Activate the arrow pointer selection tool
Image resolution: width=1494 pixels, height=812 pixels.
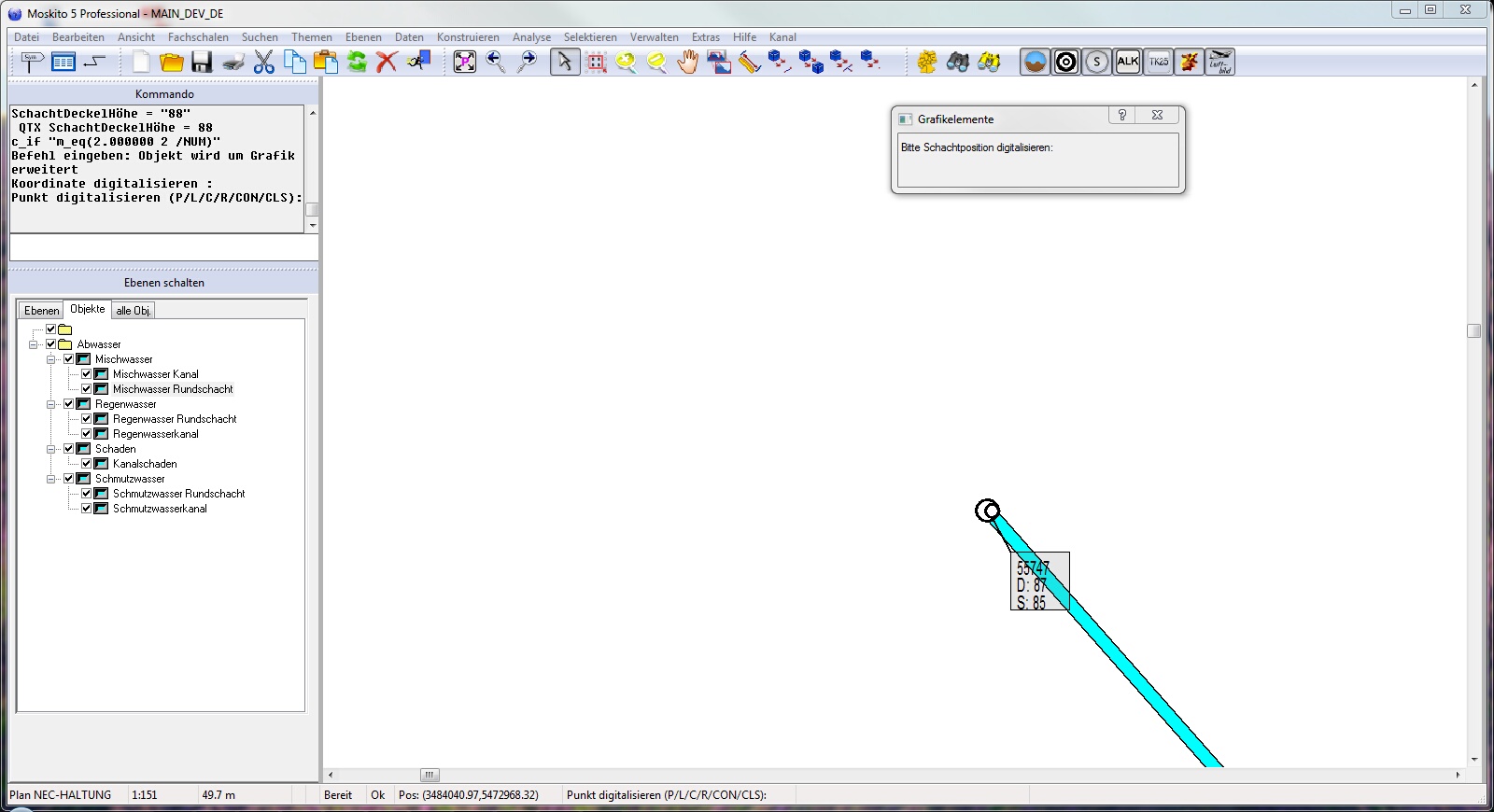click(564, 63)
